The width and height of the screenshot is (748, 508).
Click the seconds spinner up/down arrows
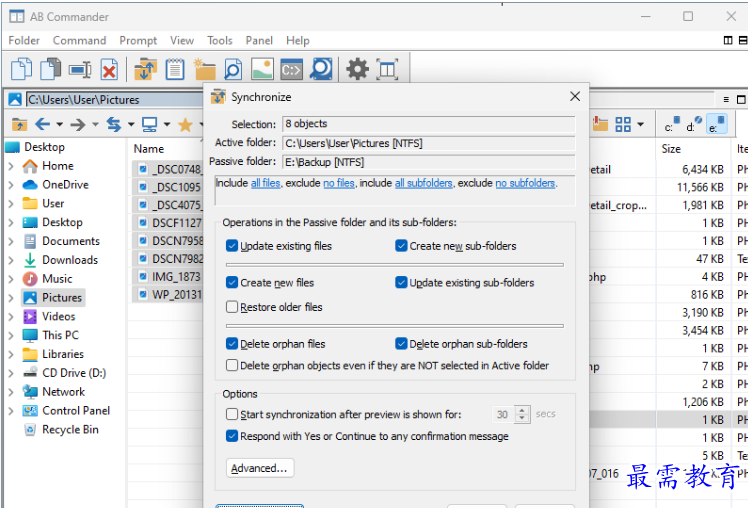(x=522, y=414)
